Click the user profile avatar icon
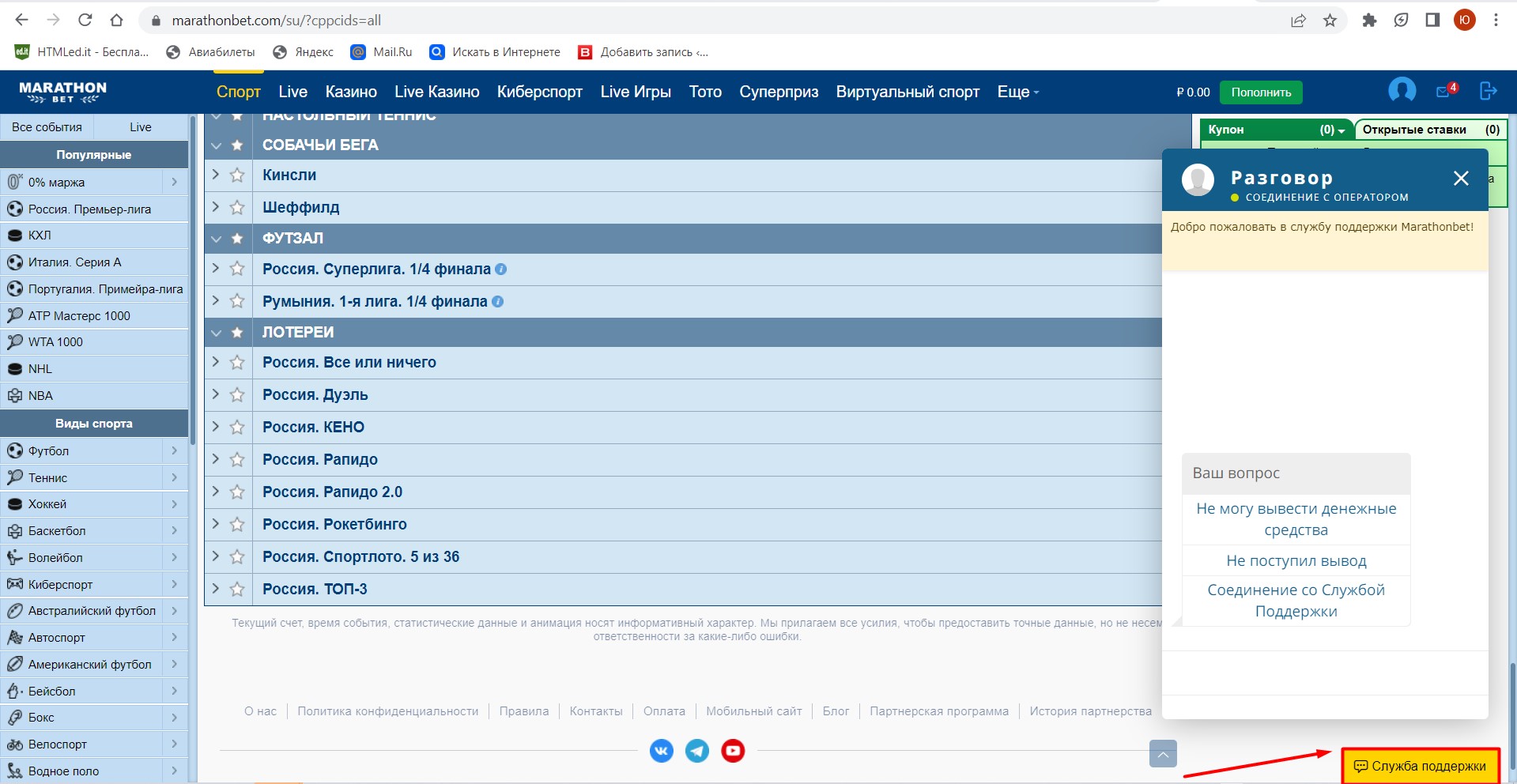Viewport: 1517px width, 784px height. click(x=1402, y=91)
